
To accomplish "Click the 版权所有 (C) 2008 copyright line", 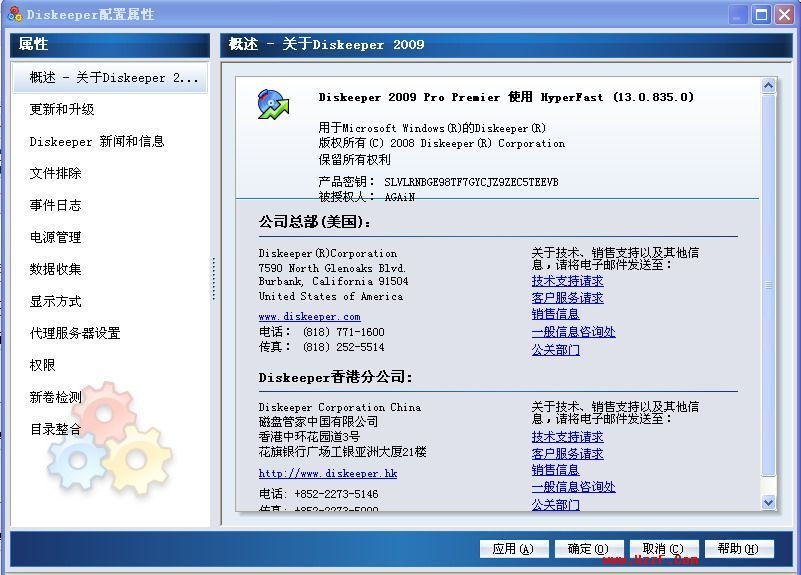I will (442, 143).
